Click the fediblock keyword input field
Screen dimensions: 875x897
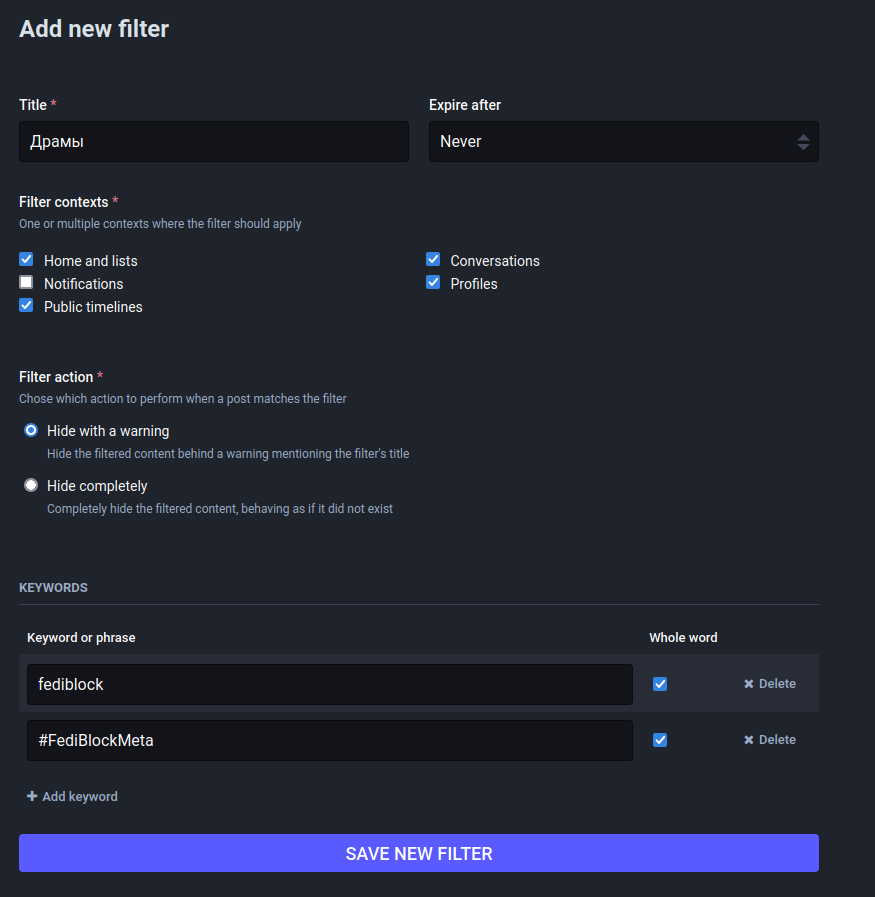tap(330, 684)
